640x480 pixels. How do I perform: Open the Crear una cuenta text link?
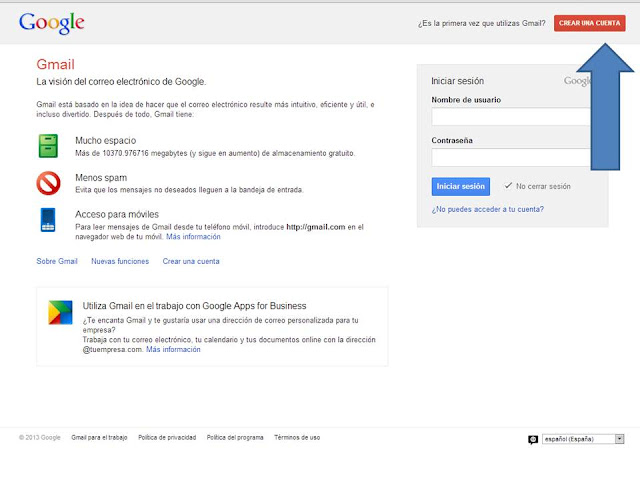coord(191,261)
